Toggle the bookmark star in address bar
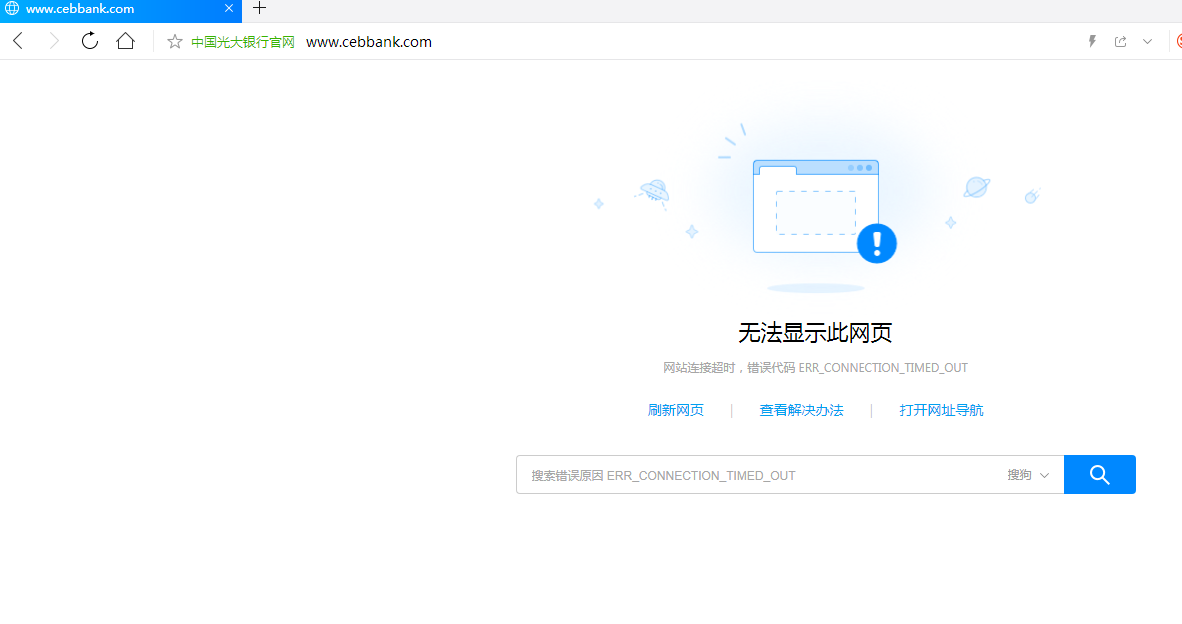Viewport: 1182px width, 624px height. click(173, 41)
